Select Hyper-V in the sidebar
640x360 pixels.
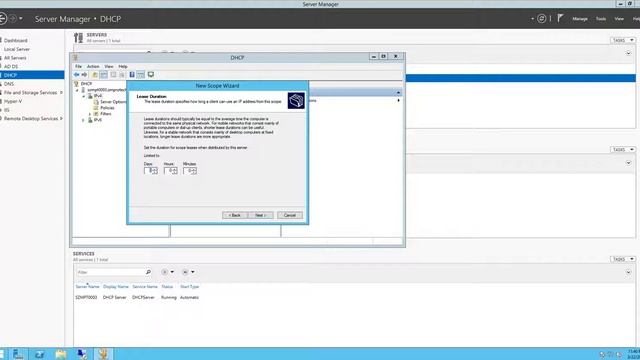pos(13,101)
